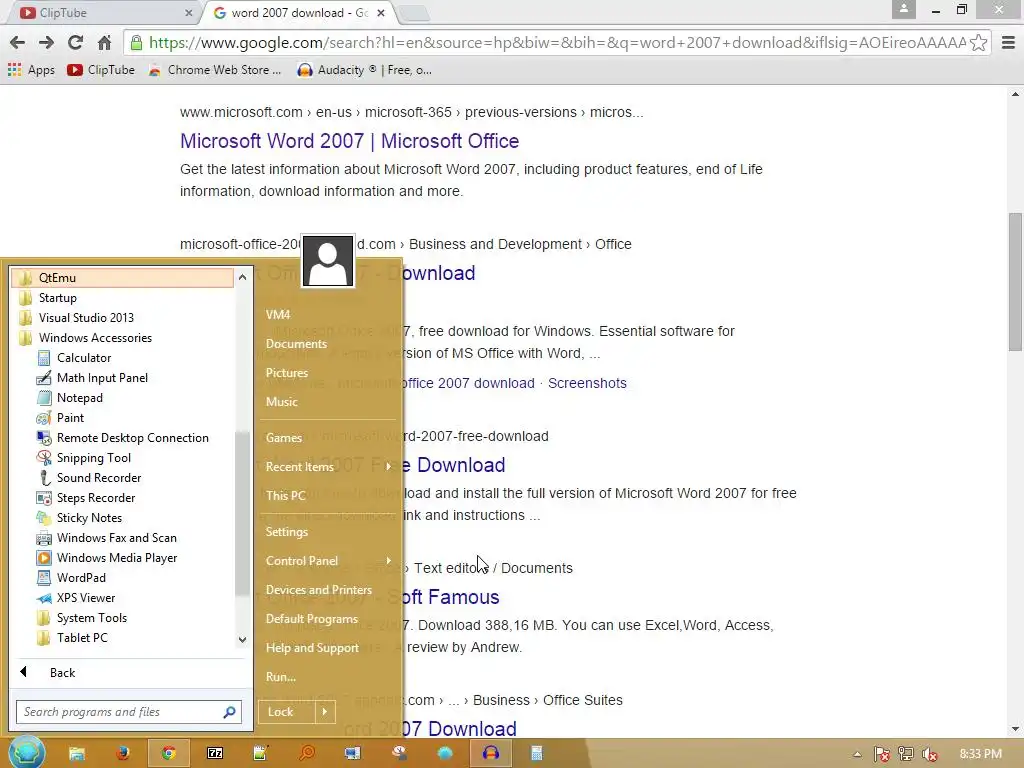Click the Chrome forward arrow

[46, 43]
